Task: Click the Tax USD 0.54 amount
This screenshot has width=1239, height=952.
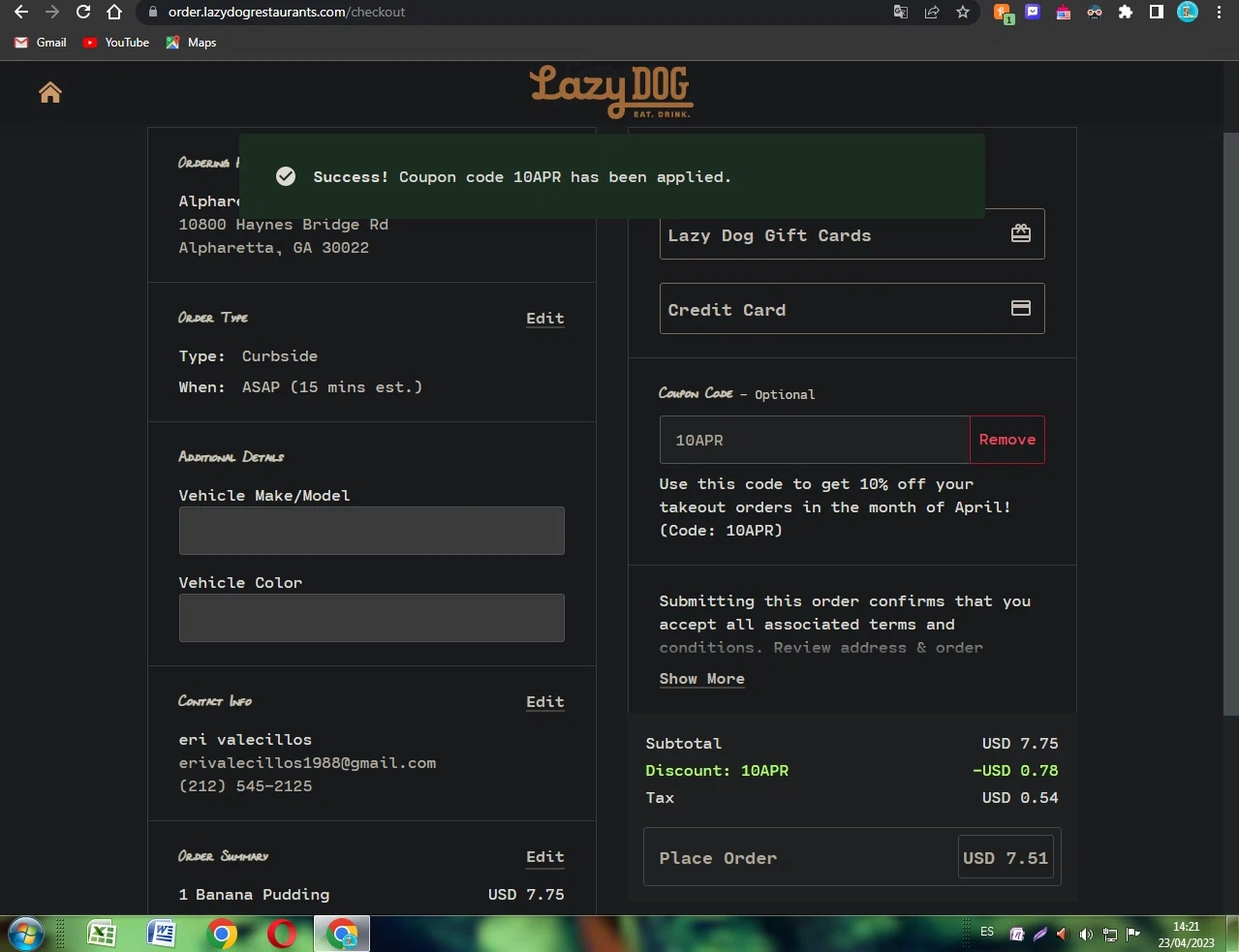Action: (1020, 798)
